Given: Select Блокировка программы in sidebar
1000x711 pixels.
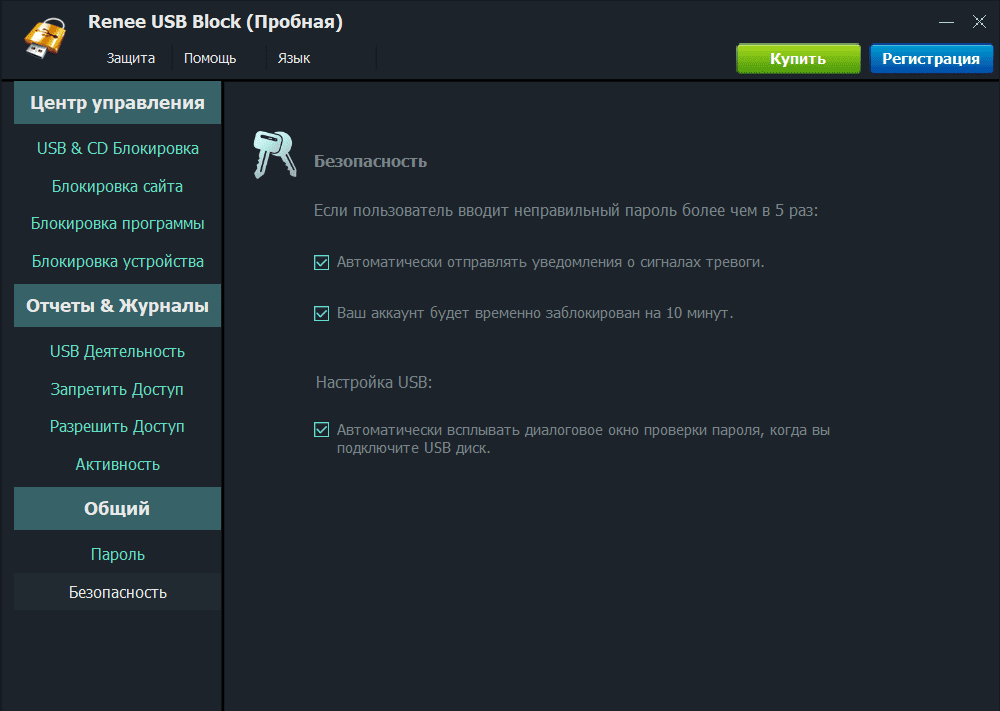Looking at the screenshot, I should [x=118, y=224].
